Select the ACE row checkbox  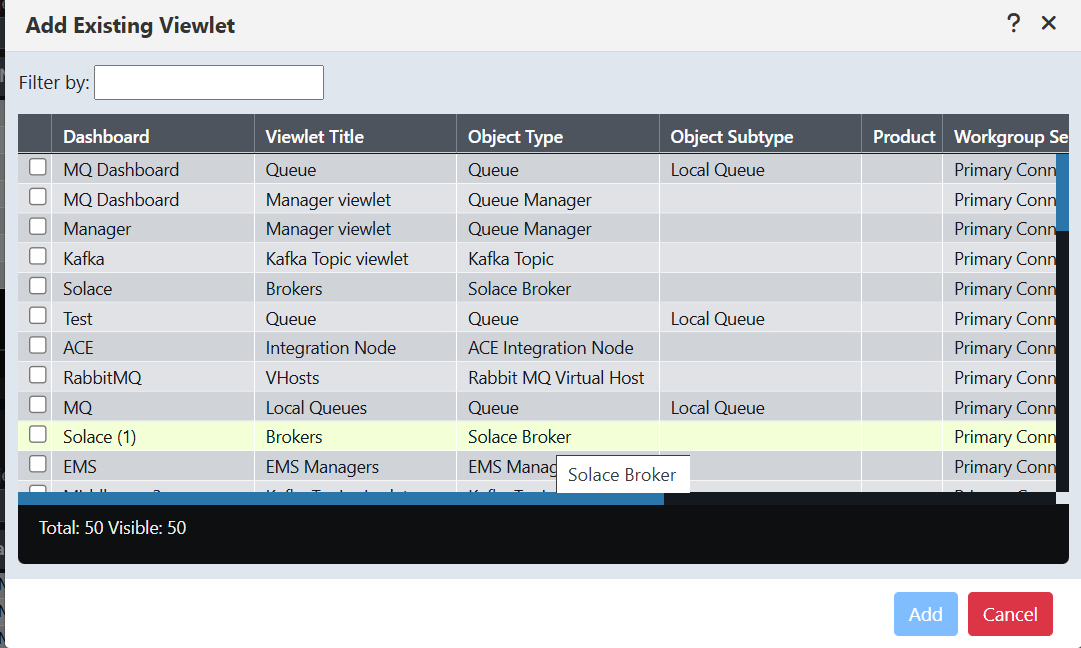38,345
